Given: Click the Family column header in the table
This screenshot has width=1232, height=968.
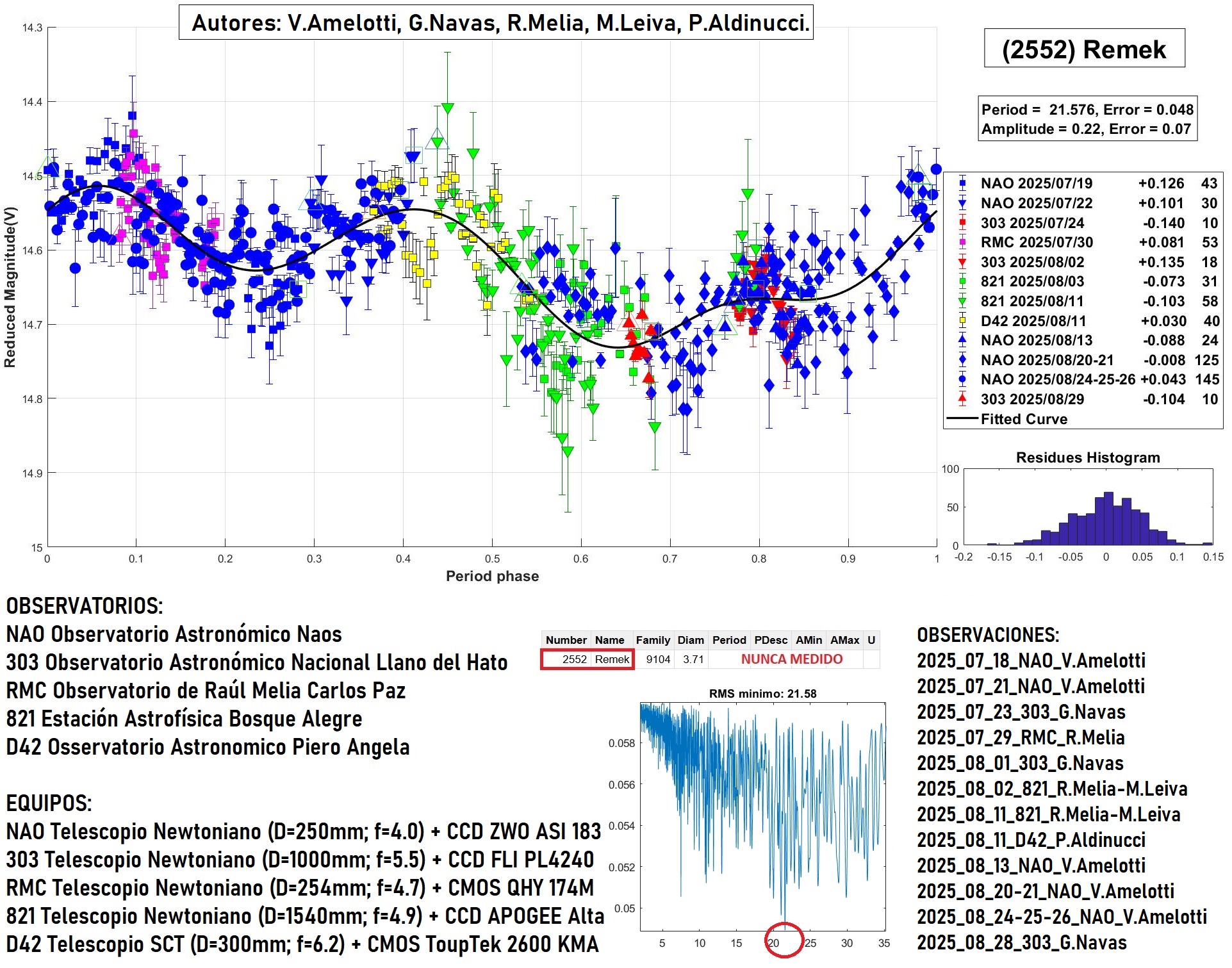Looking at the screenshot, I should coord(653,640).
